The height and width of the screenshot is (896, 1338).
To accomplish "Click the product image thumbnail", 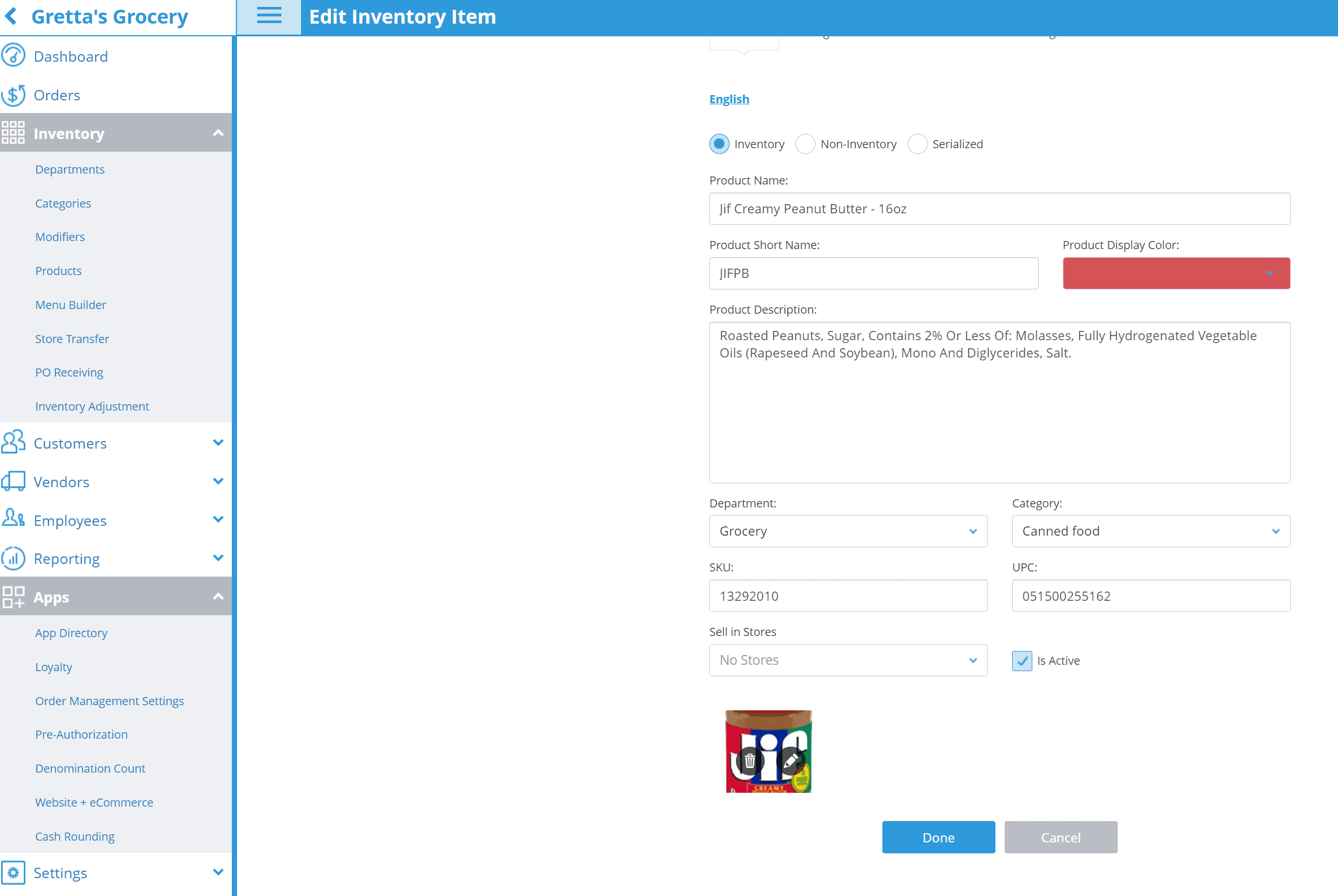I will point(768,751).
